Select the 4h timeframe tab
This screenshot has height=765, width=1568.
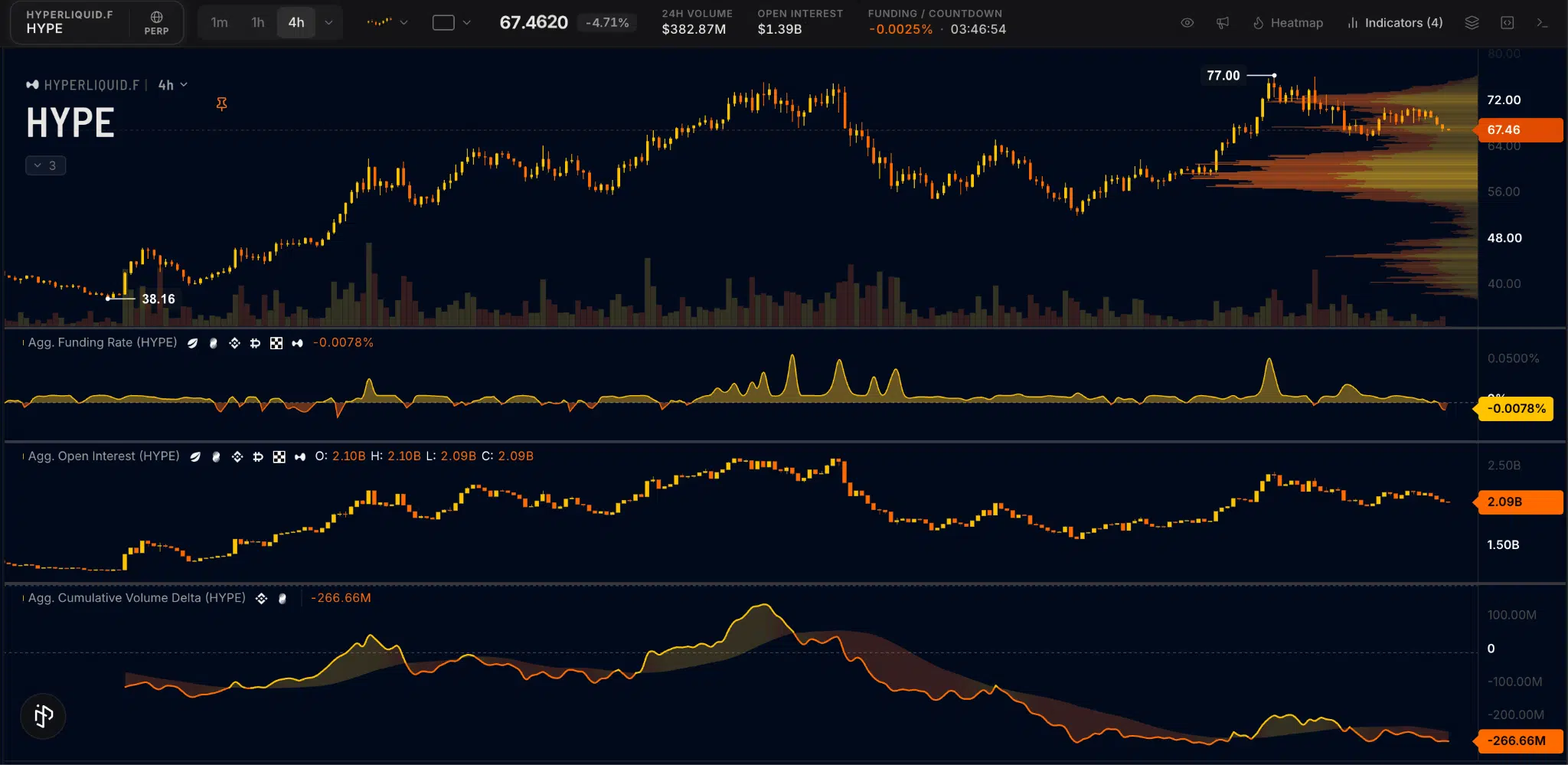coord(296,22)
